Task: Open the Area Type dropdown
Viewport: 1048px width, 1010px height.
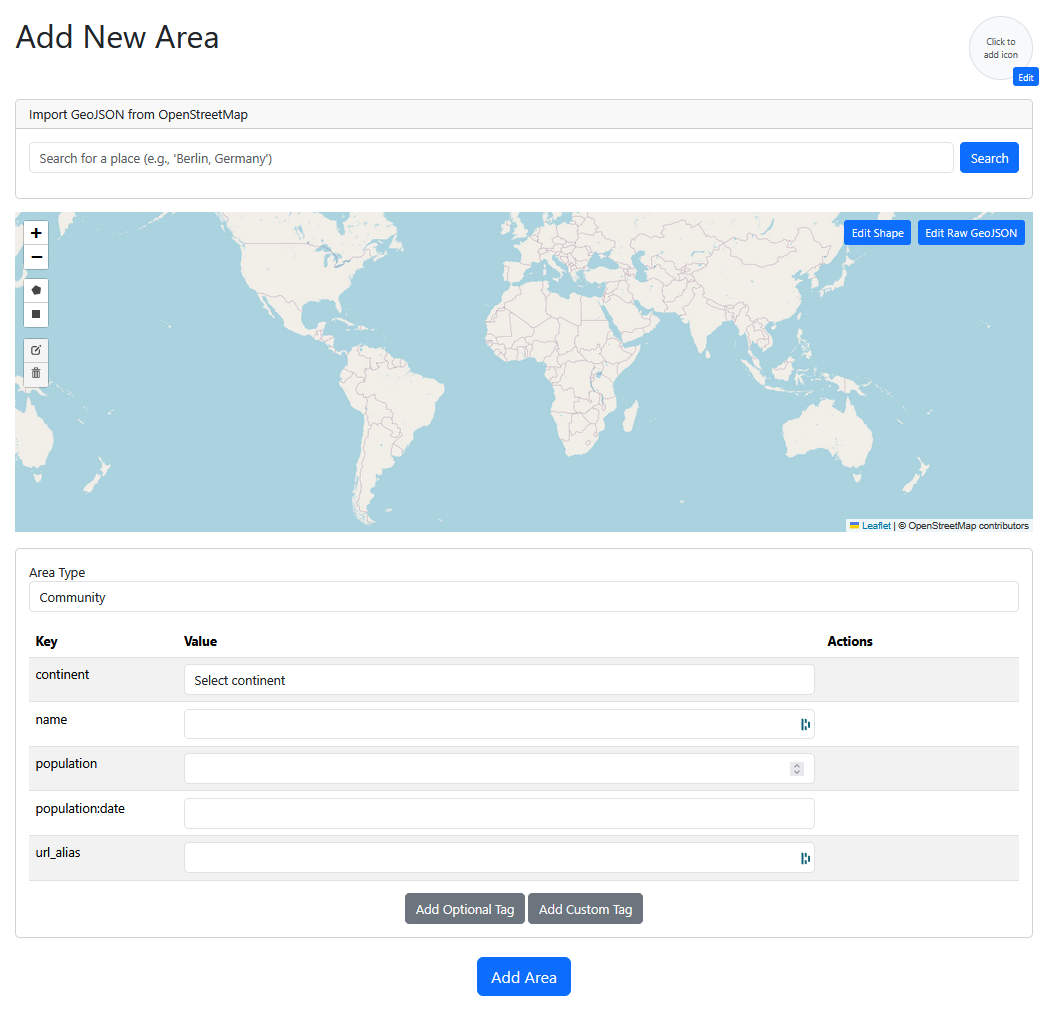Action: pyautogui.click(x=523, y=597)
